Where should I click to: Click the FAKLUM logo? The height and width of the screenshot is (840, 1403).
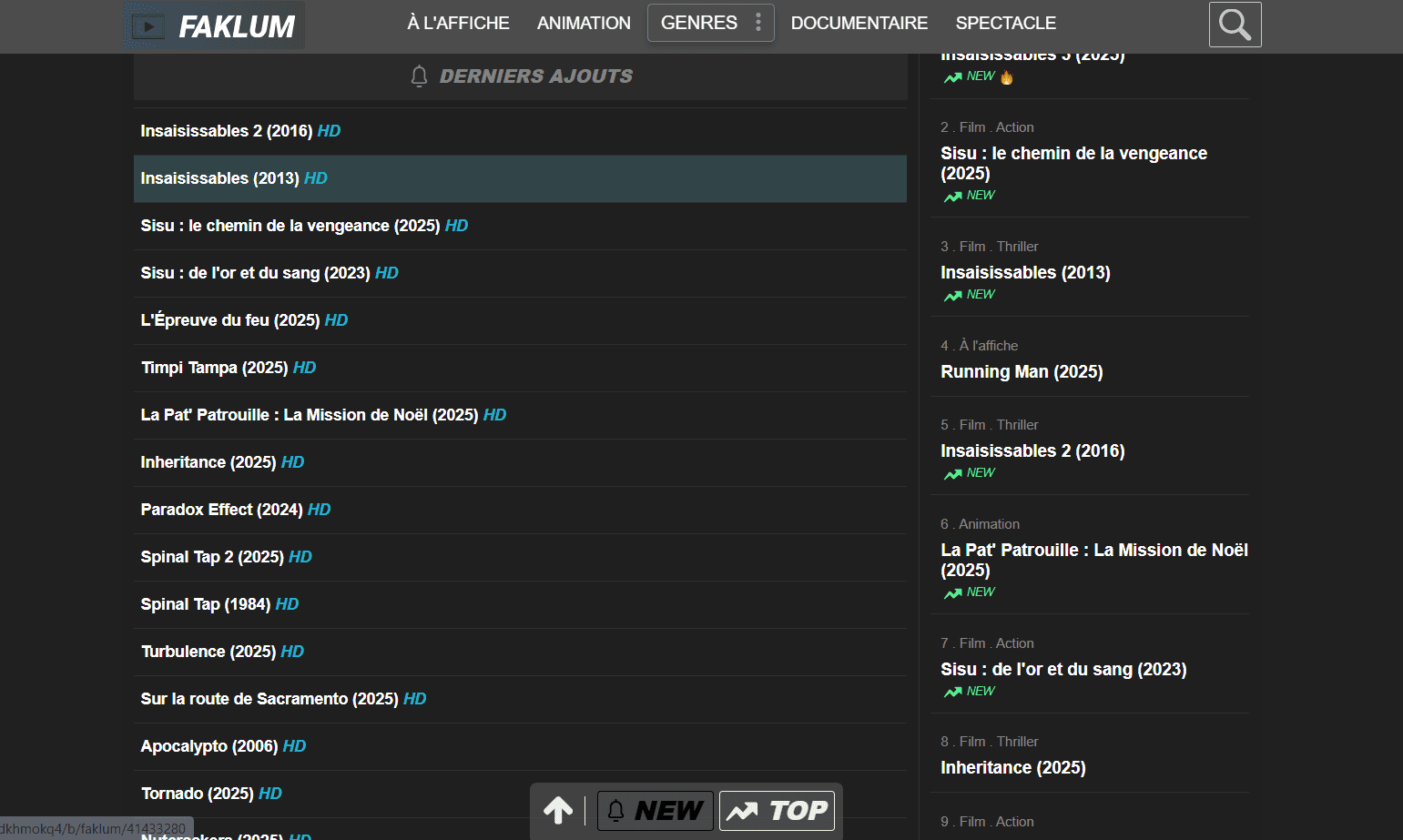[x=214, y=26]
